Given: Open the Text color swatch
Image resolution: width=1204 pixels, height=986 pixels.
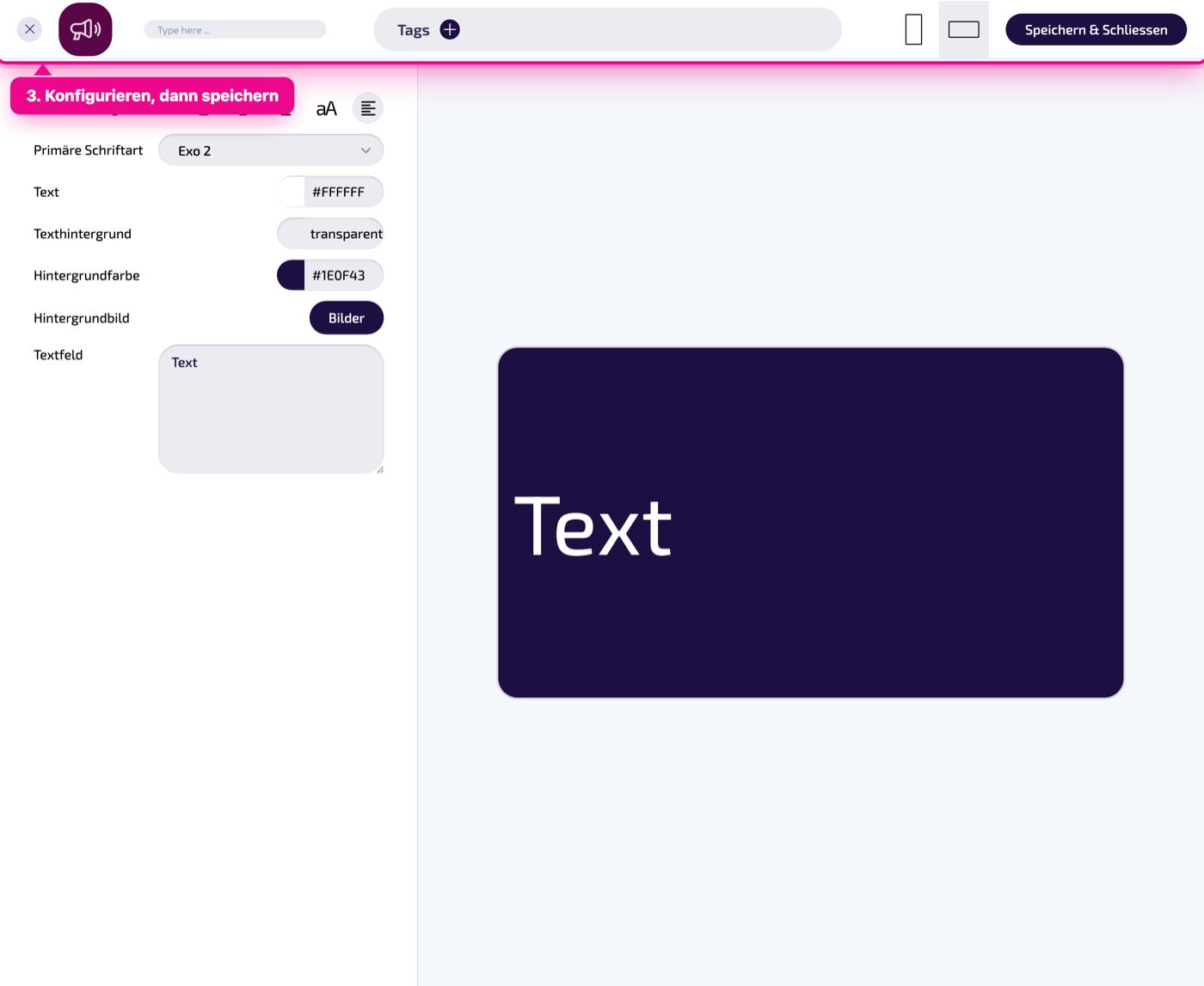Looking at the screenshot, I should click(x=291, y=192).
